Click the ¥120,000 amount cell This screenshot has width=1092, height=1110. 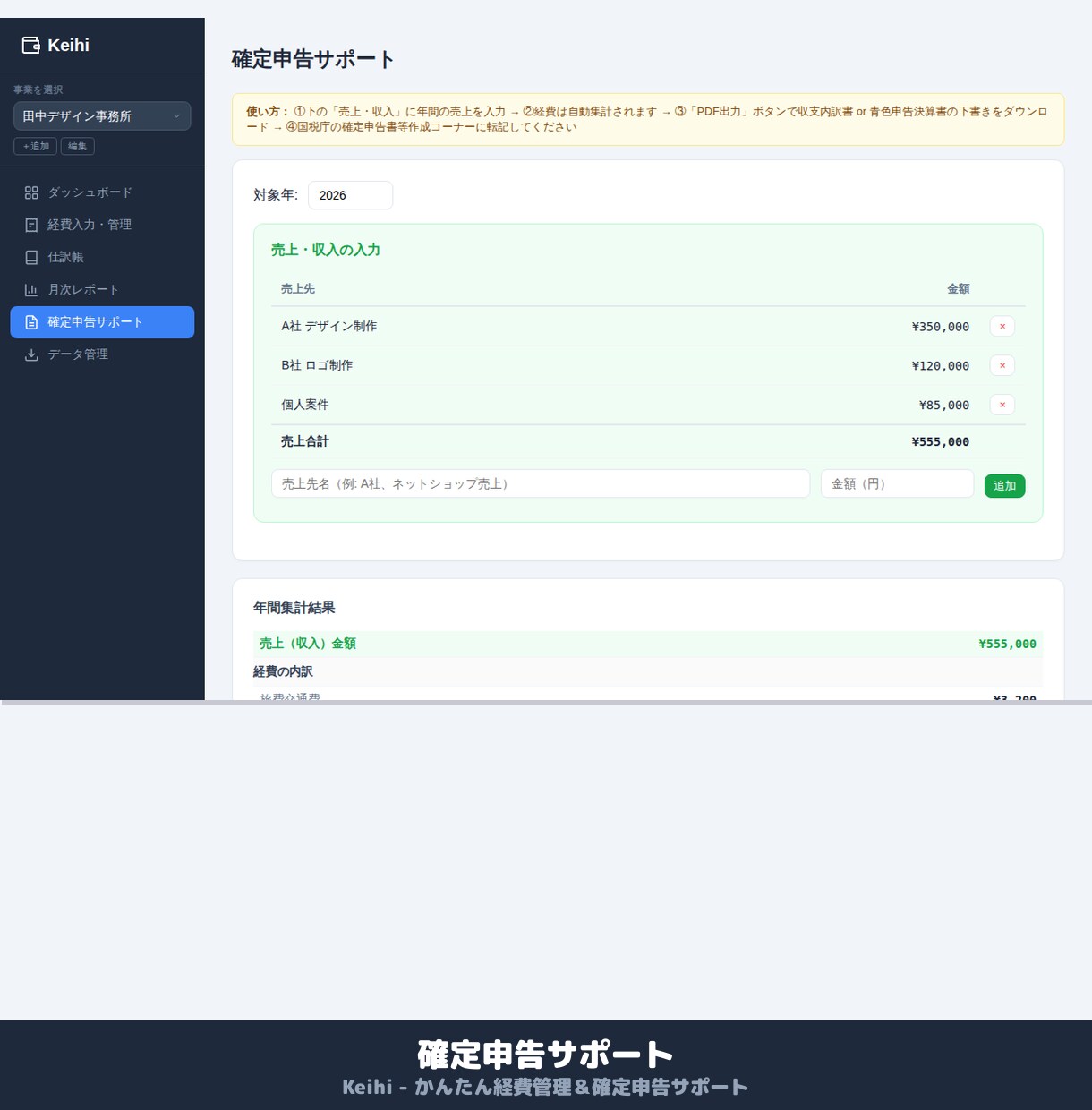tap(941, 366)
